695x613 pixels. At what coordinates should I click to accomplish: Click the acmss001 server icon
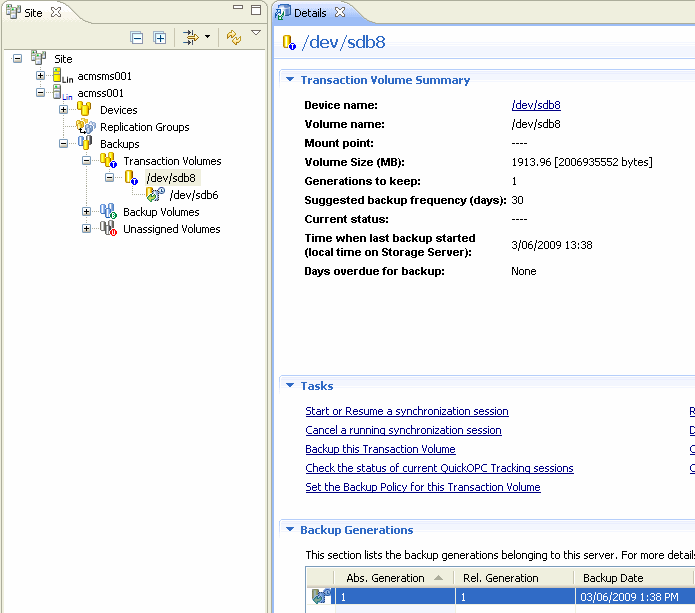pos(62,93)
